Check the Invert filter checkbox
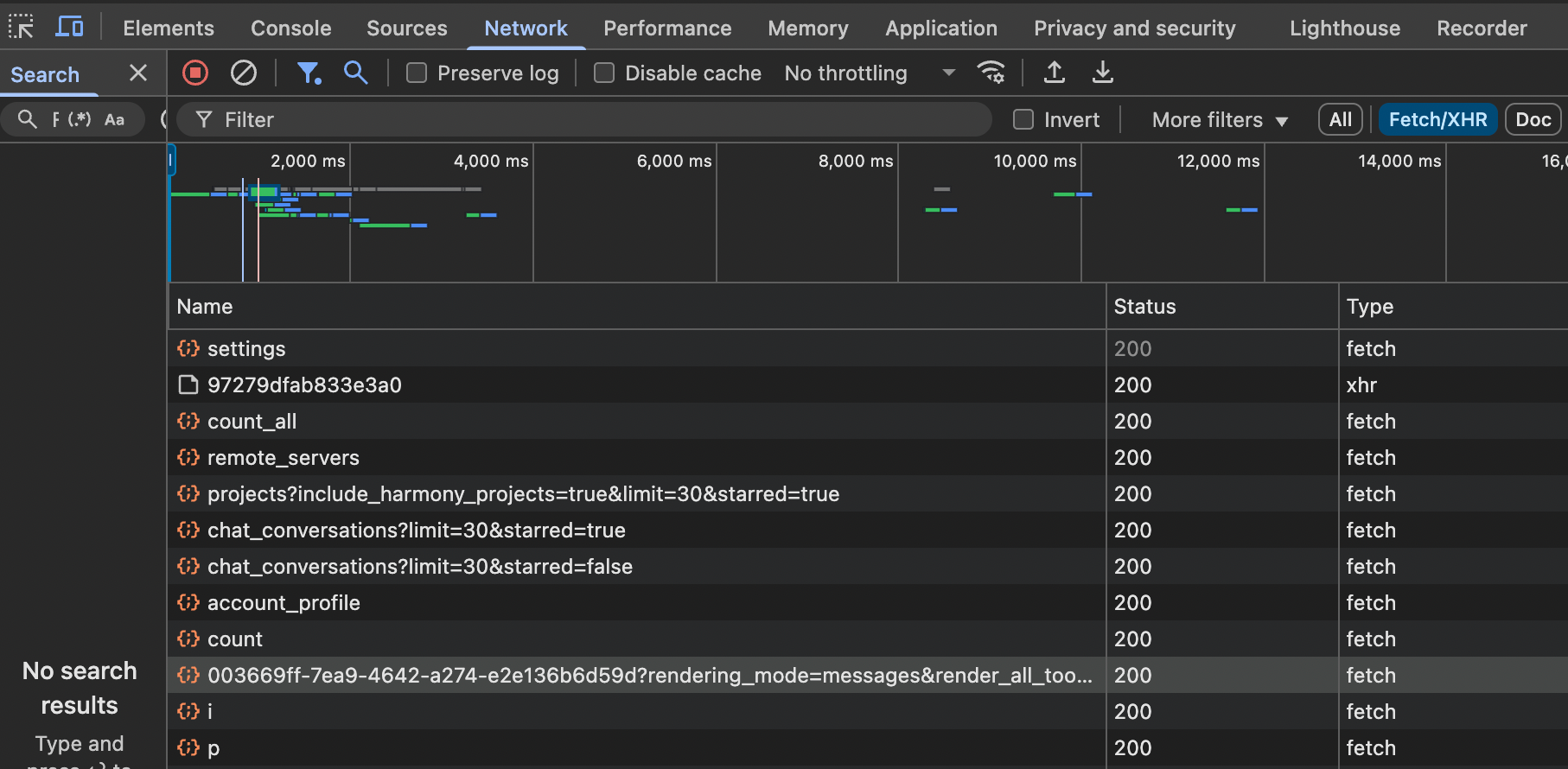Screen dimensions: 1568x769 (x=1023, y=119)
